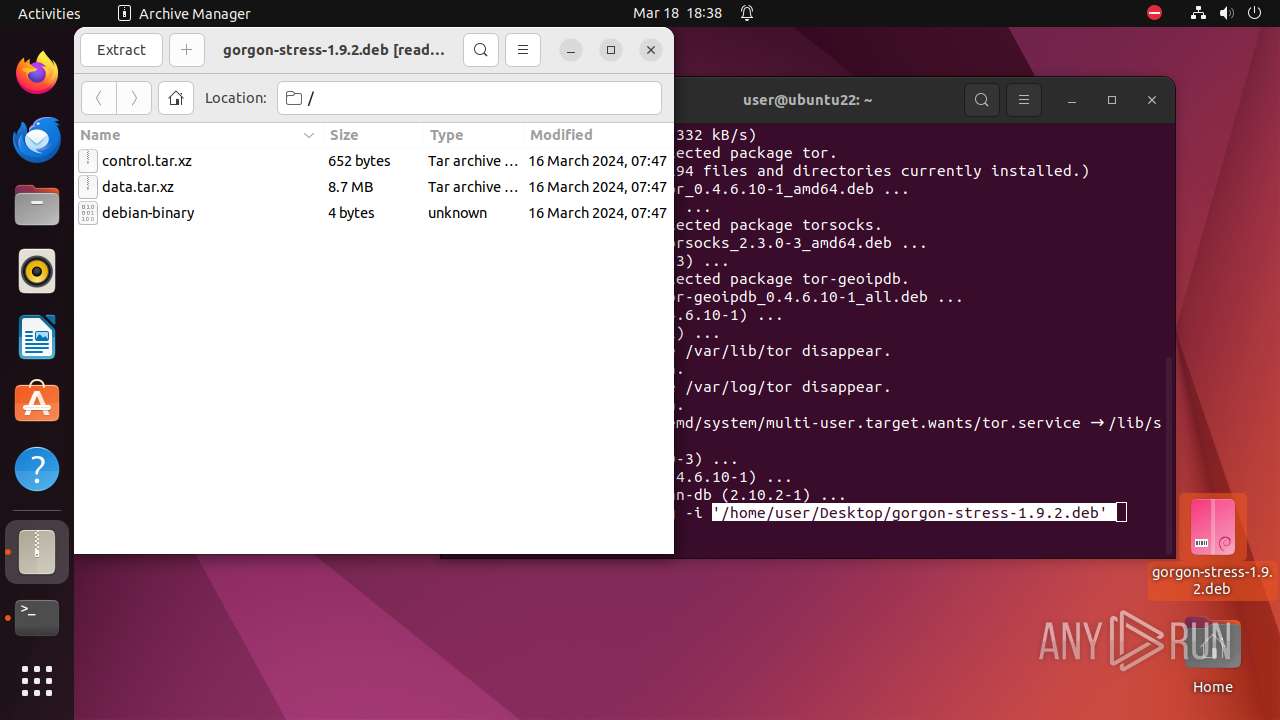Viewport: 1280px width, 720px height.
Task: Select gorgon-stress-1.9.2.deb desktop icon
Action: point(1212,546)
